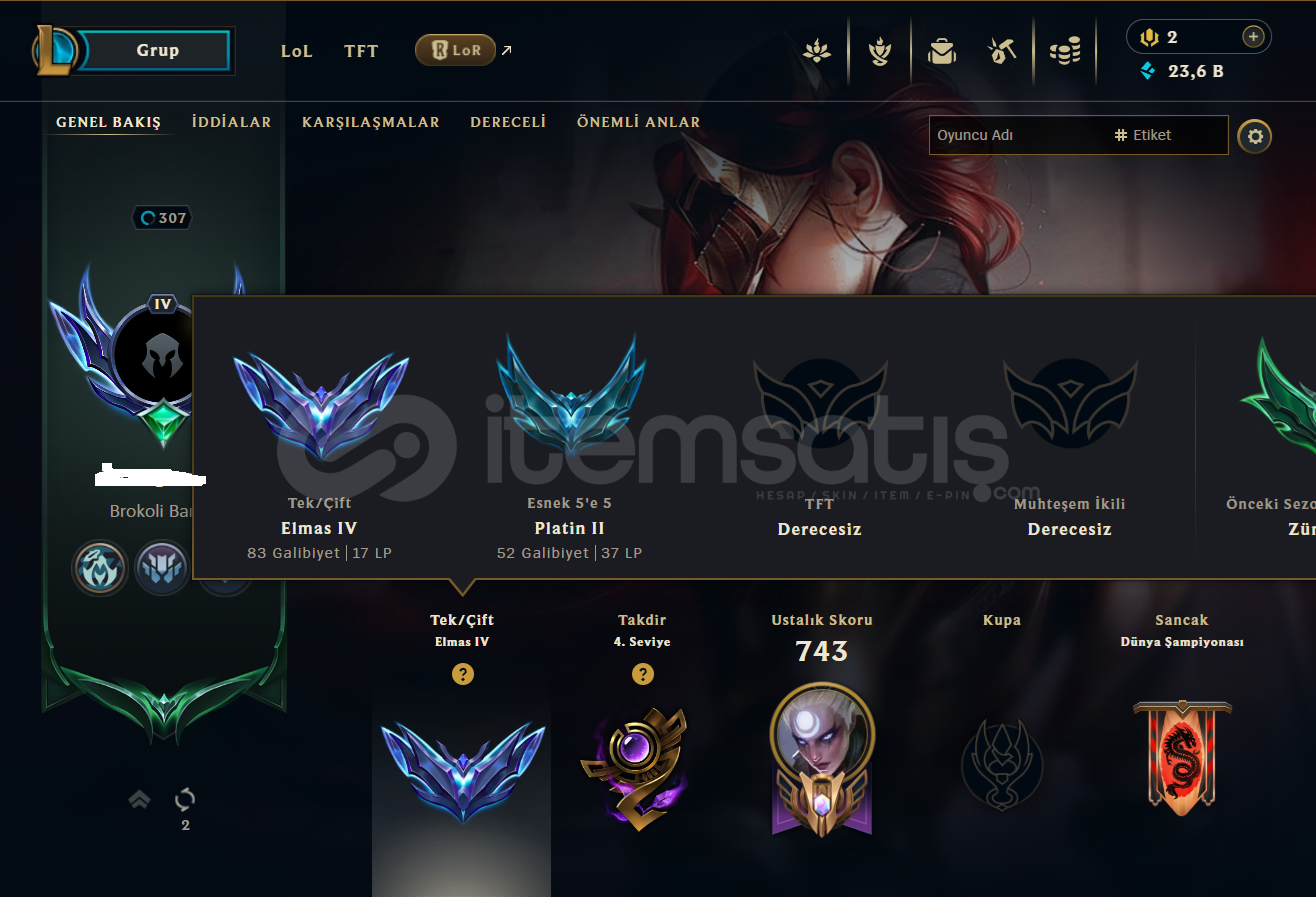Click the Takdir question mark icon

click(x=643, y=674)
